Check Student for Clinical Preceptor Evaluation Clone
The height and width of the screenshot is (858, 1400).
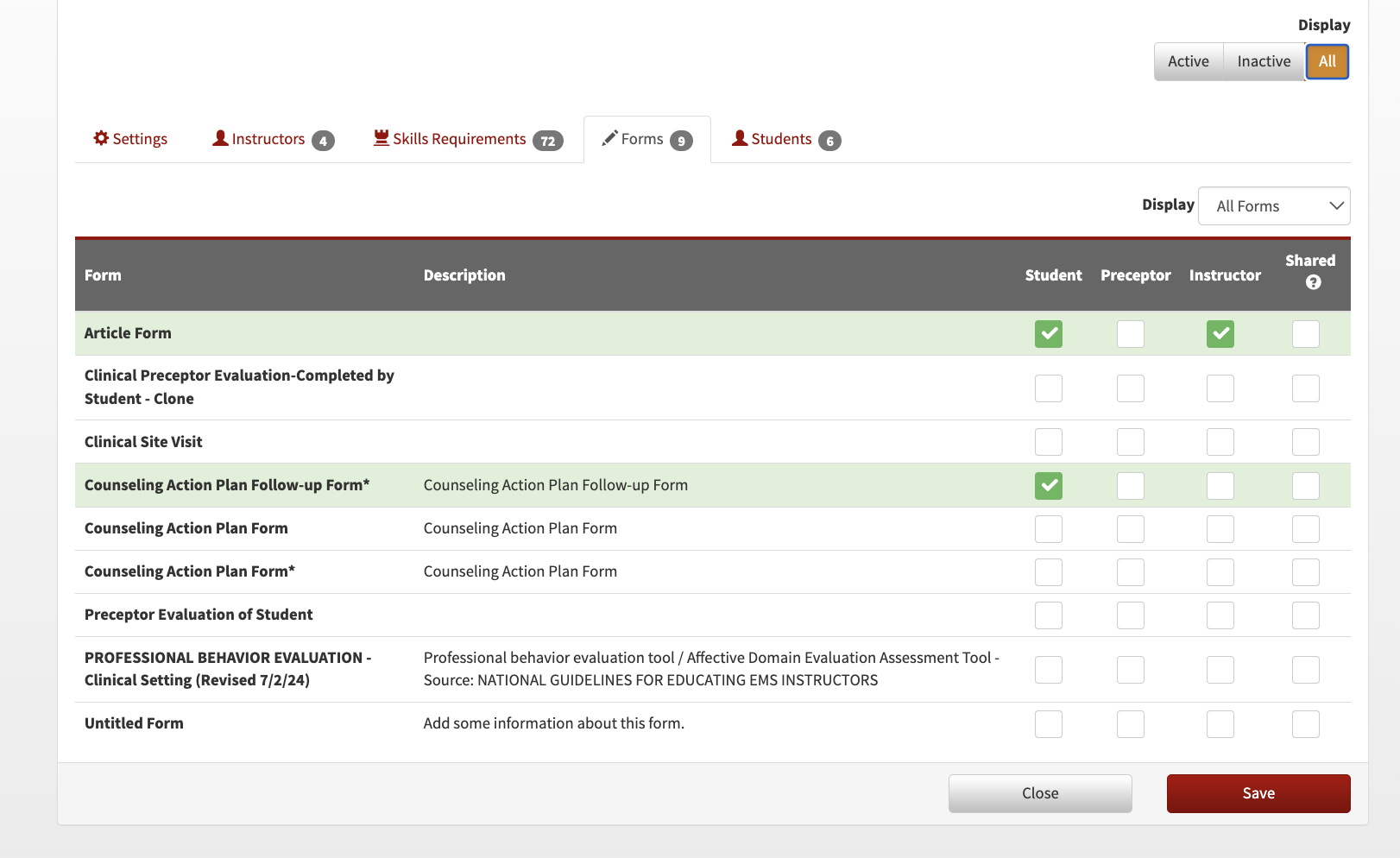pyautogui.click(x=1049, y=388)
